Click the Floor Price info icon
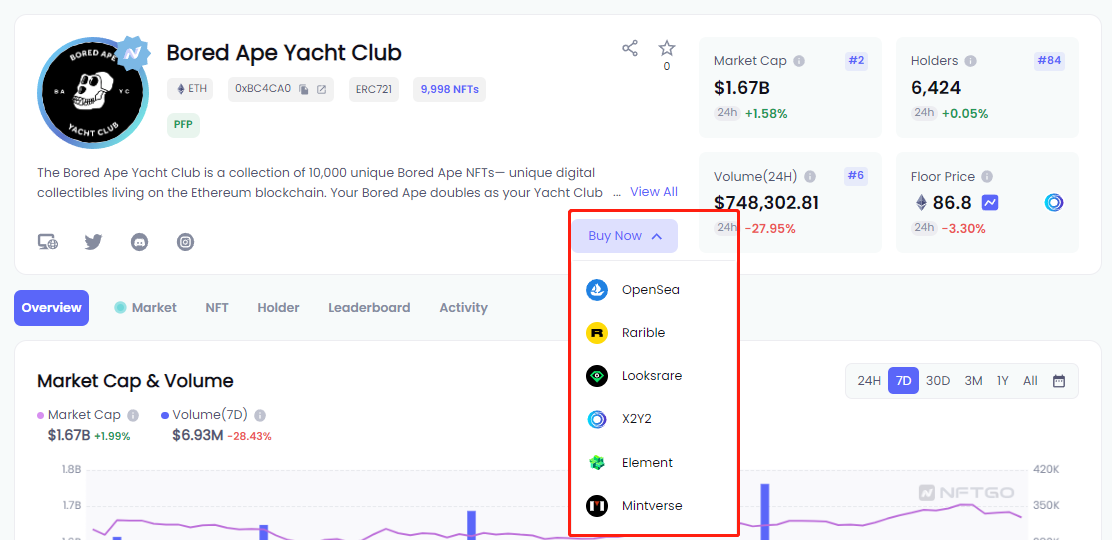 [x=986, y=176]
